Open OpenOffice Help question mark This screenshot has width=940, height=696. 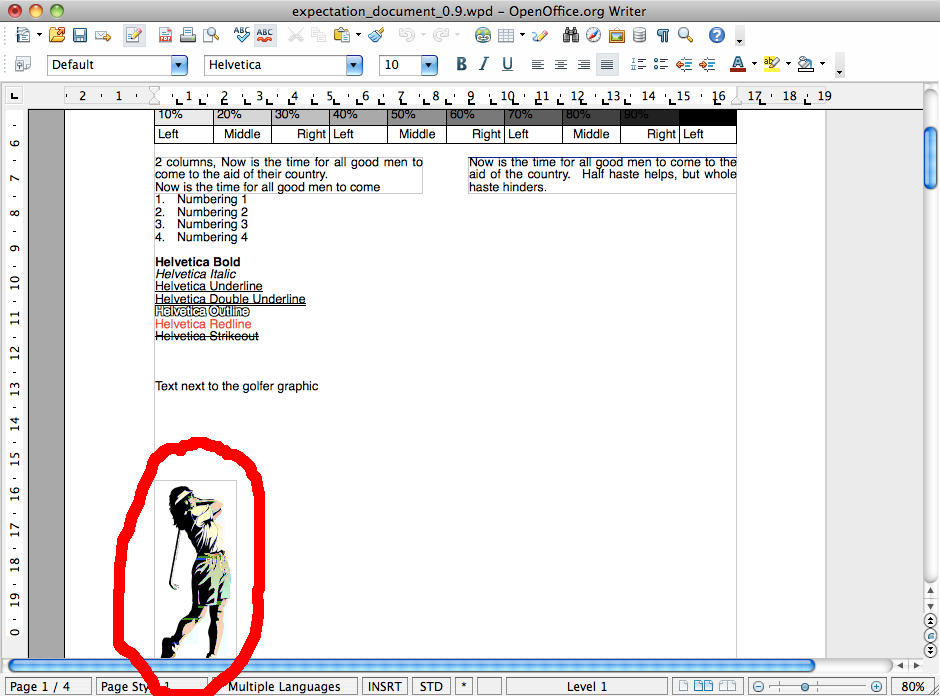pyautogui.click(x=716, y=36)
